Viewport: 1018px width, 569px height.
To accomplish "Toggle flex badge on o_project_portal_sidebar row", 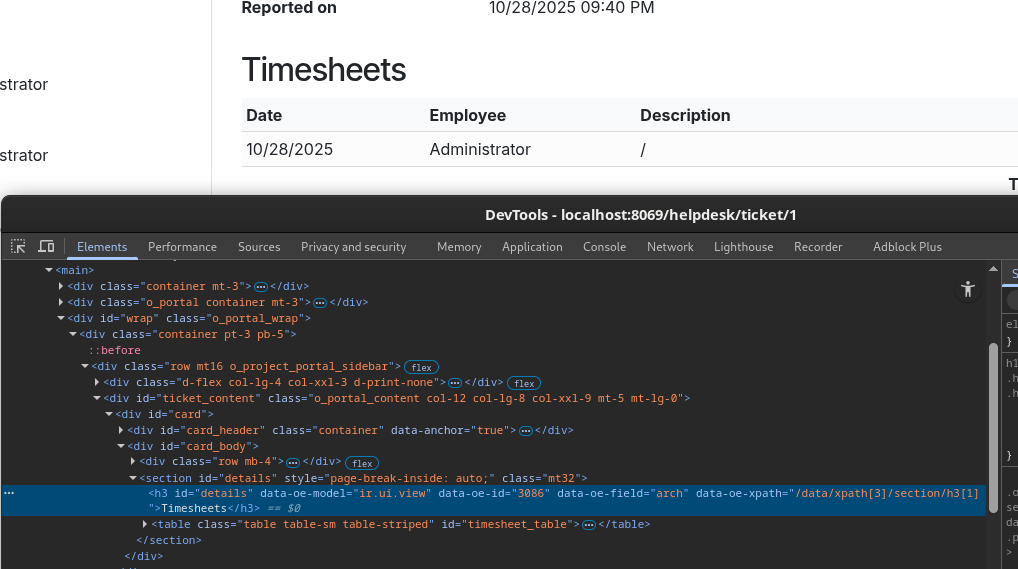I will coord(421,367).
